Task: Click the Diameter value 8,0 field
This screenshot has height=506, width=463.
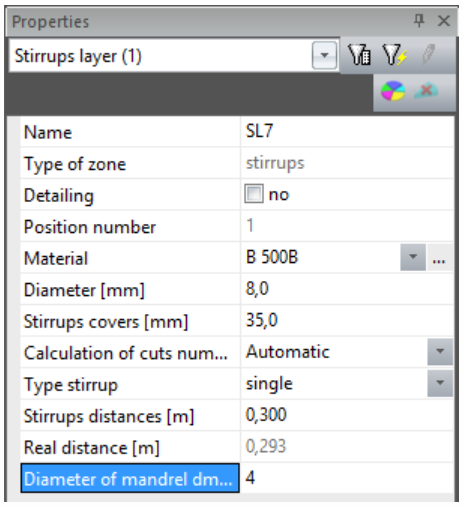Action: [x=347, y=289]
